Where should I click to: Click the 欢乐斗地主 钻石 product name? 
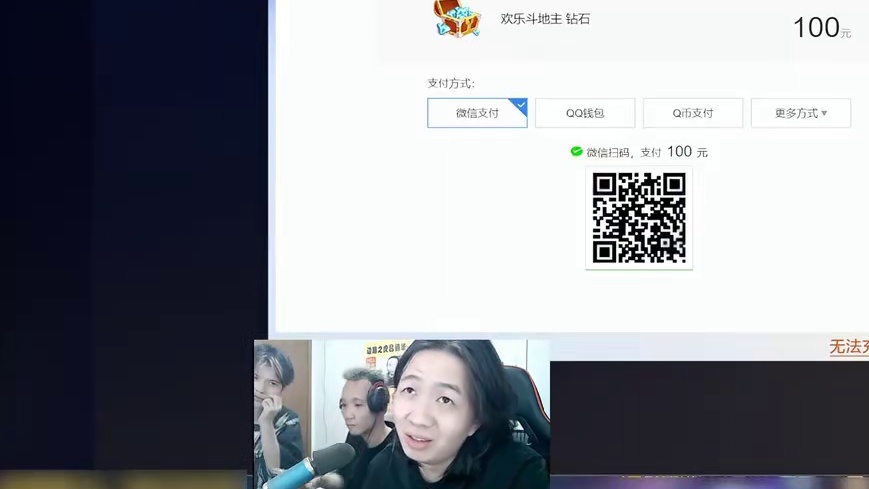click(x=545, y=19)
